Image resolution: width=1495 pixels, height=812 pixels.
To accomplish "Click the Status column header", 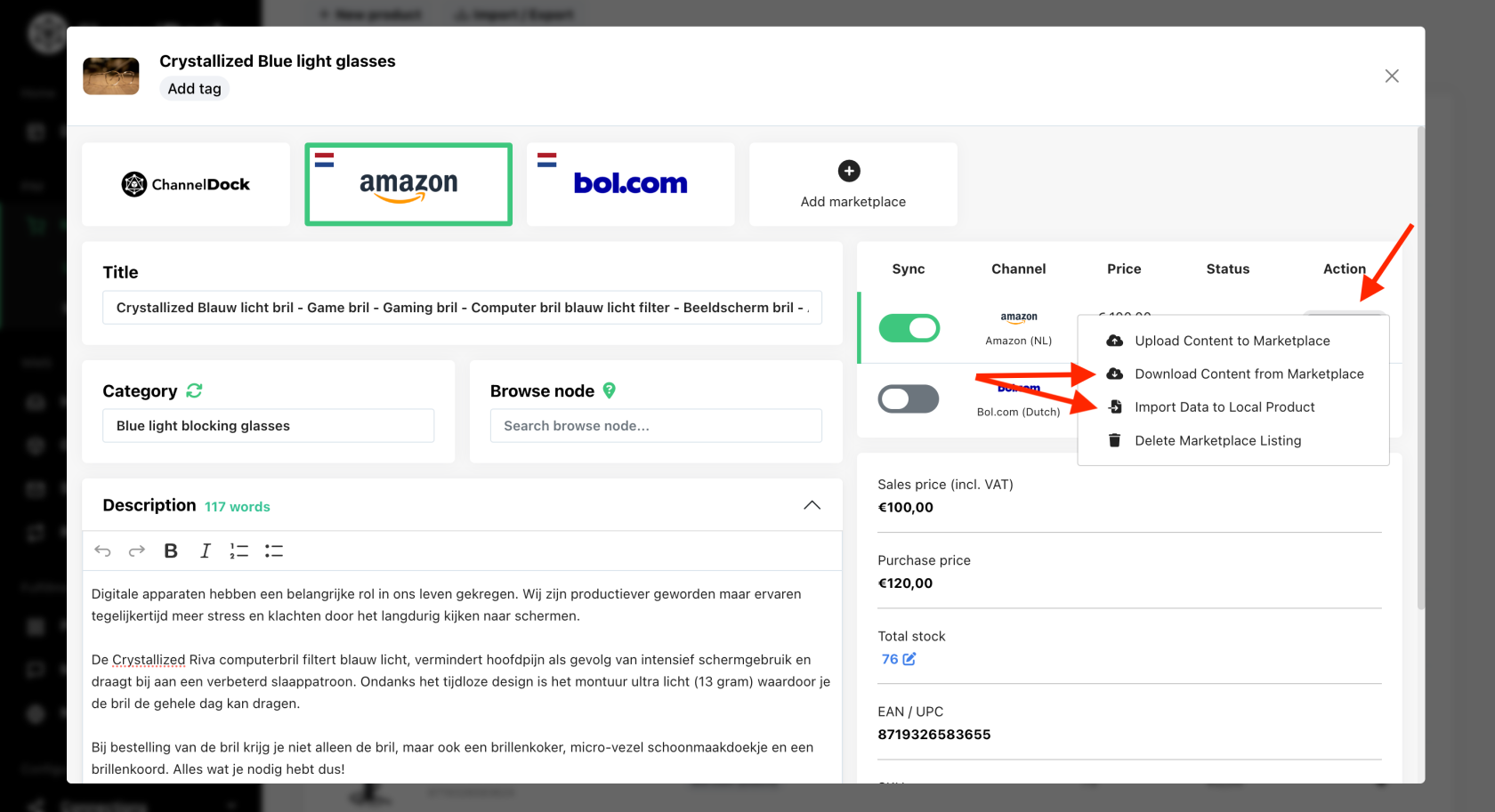I will [x=1228, y=269].
